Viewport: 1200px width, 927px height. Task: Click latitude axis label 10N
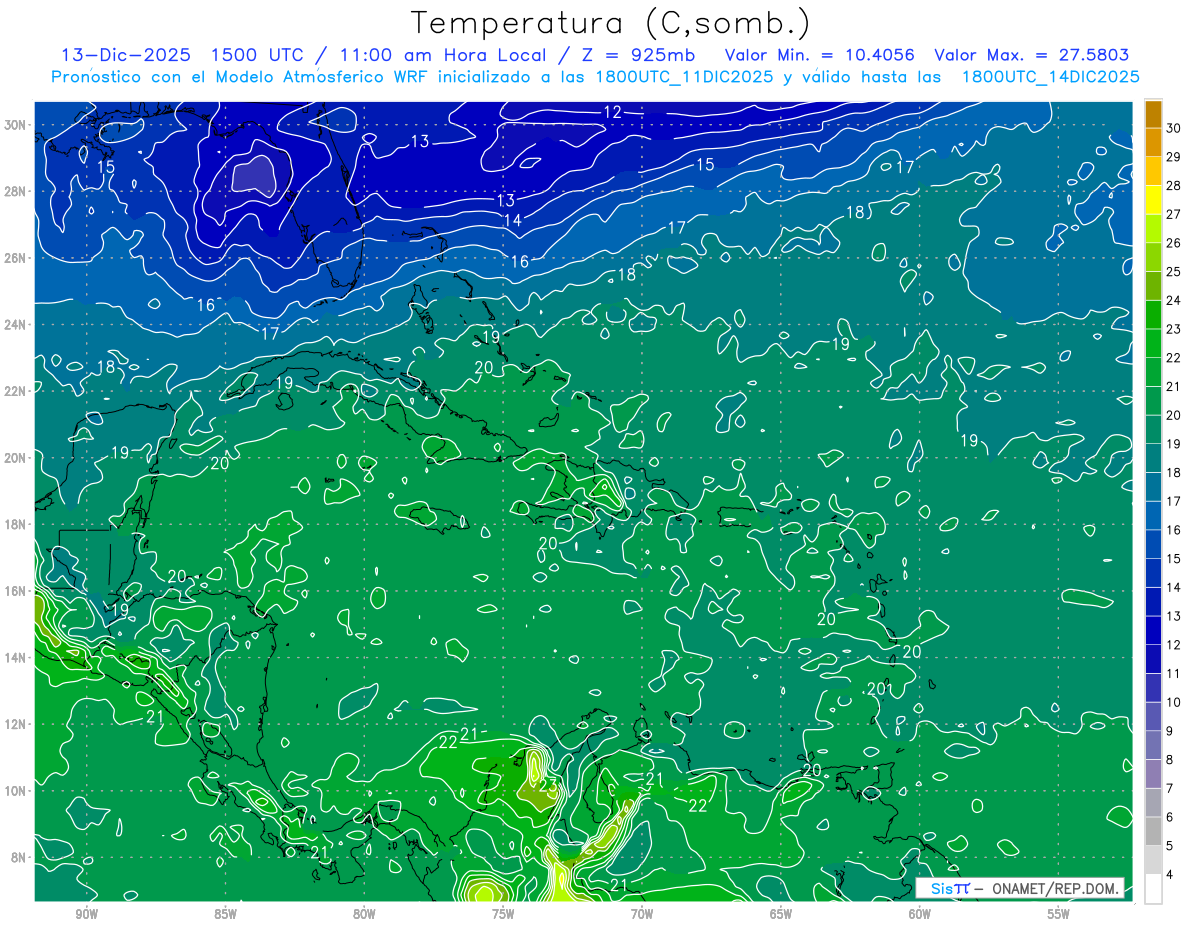click(17, 791)
